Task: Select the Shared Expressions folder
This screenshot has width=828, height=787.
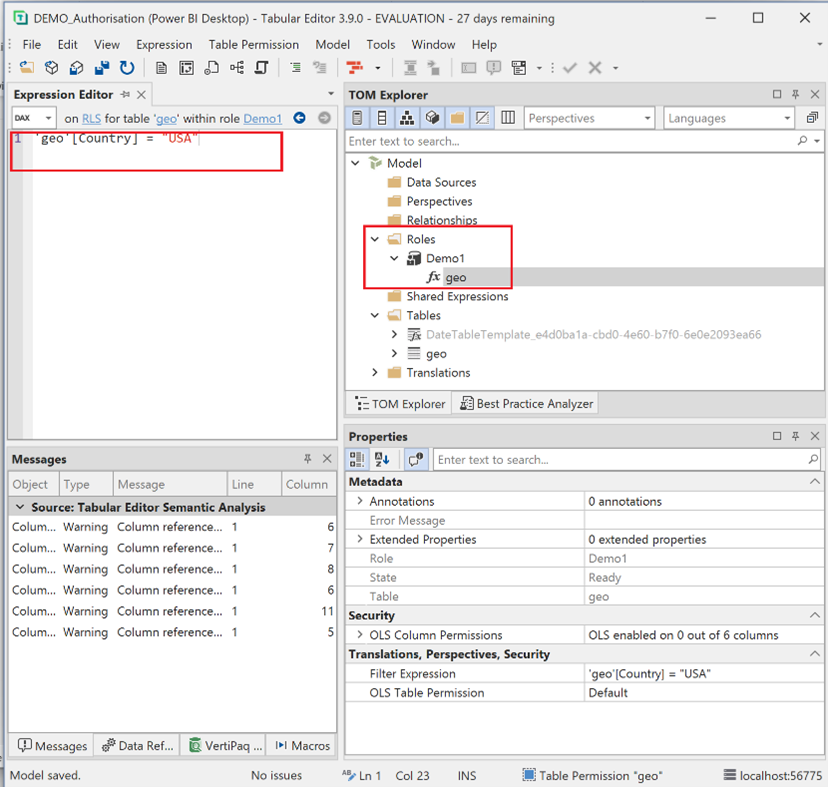Action: (457, 296)
